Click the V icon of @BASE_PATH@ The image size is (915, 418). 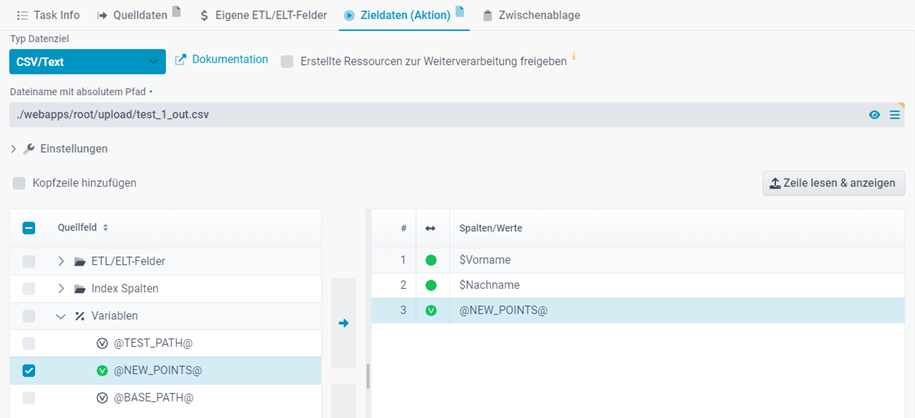pos(102,398)
